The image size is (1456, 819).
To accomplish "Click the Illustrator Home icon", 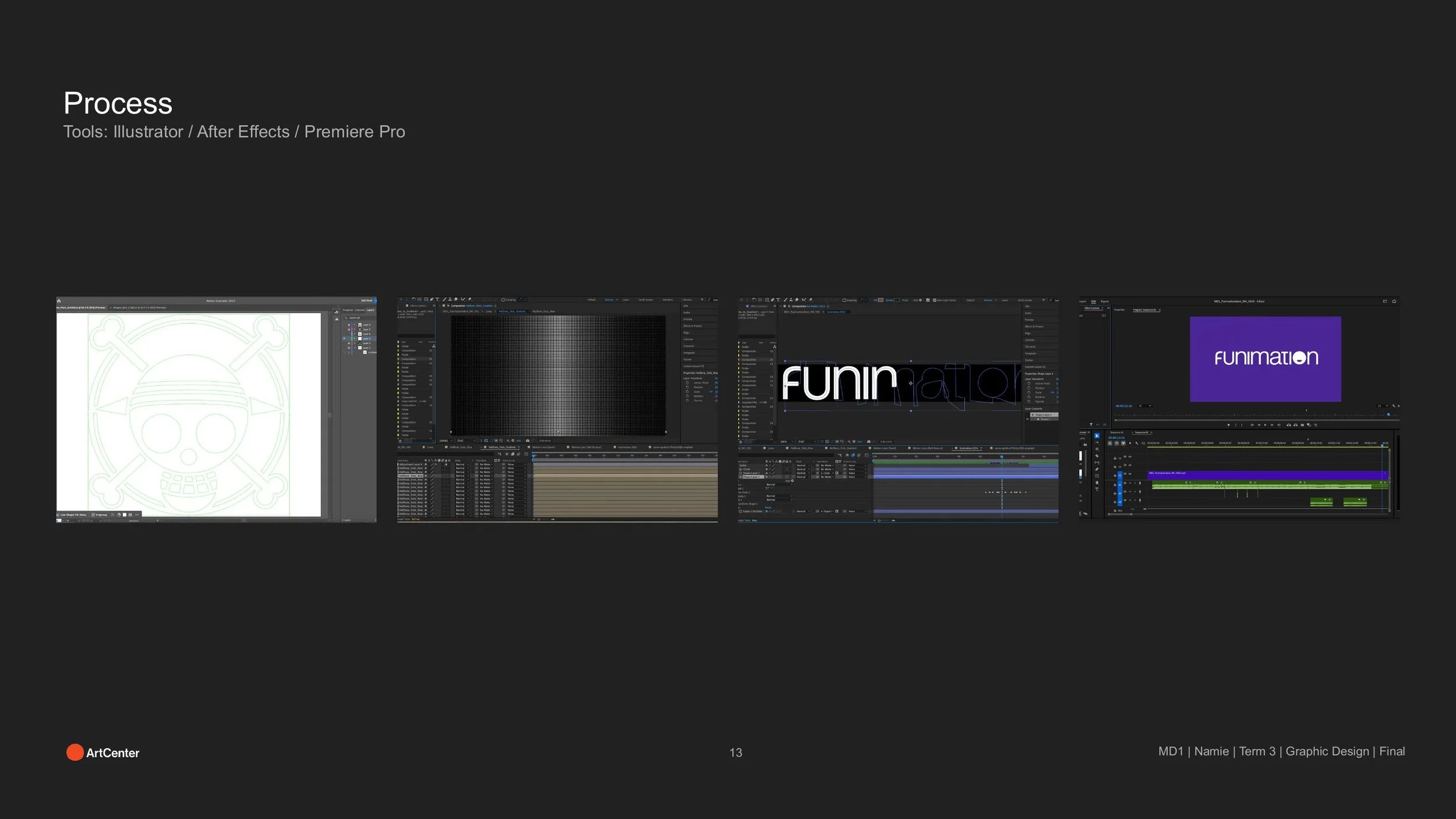I will 59,301.
